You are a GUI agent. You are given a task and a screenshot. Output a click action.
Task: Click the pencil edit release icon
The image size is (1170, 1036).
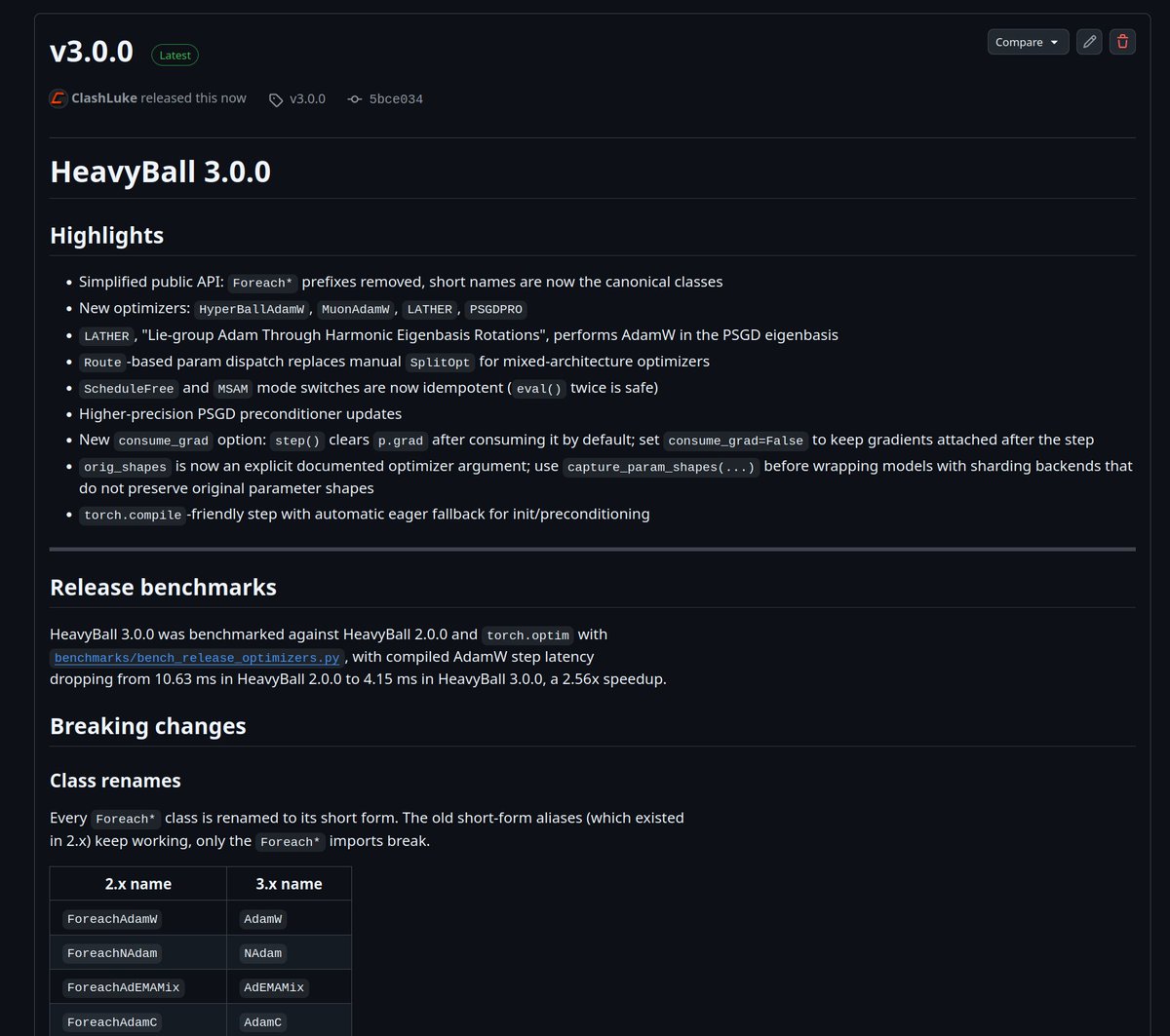click(1089, 42)
